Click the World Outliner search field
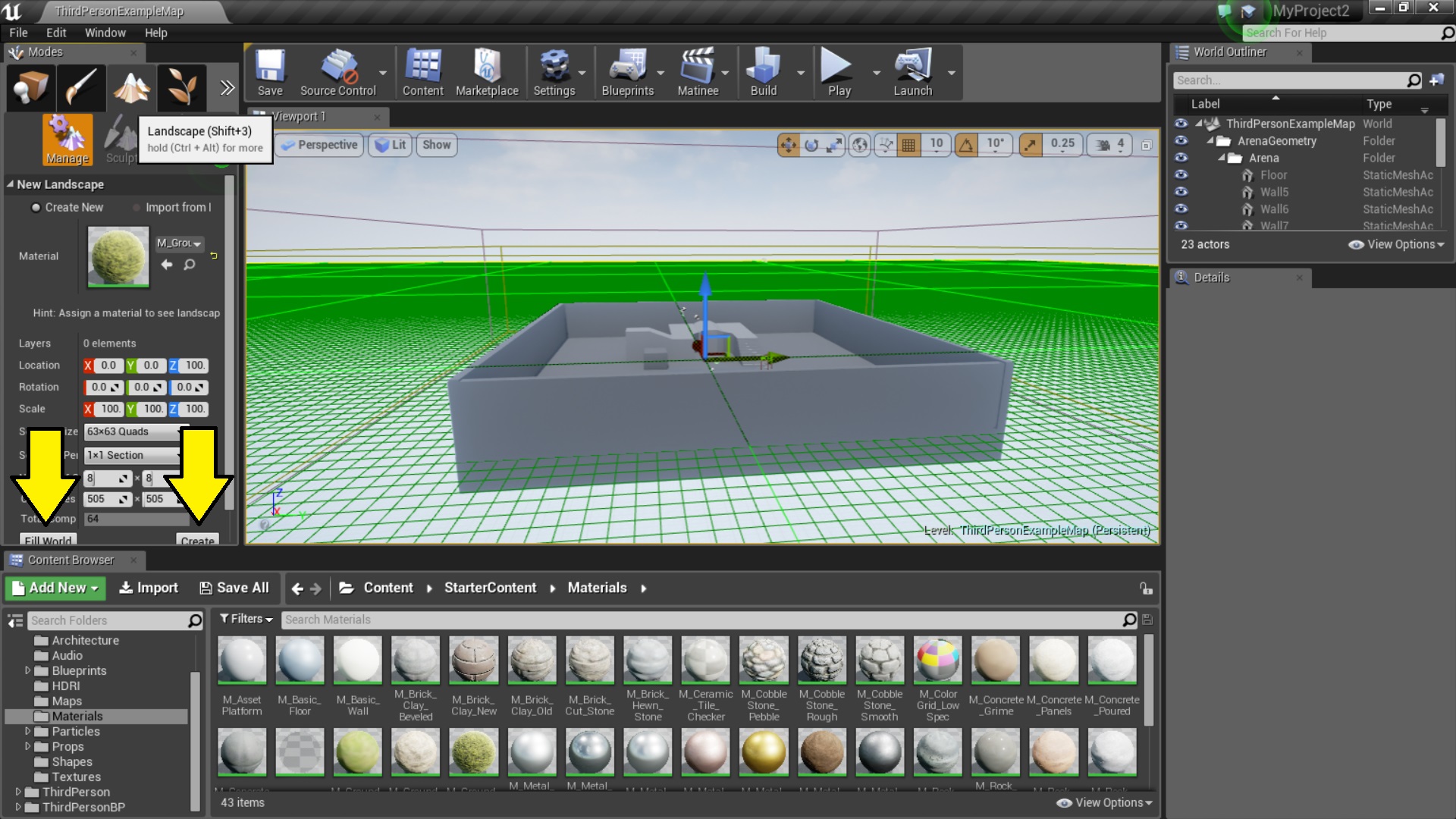1456x819 pixels. coord(1298,80)
